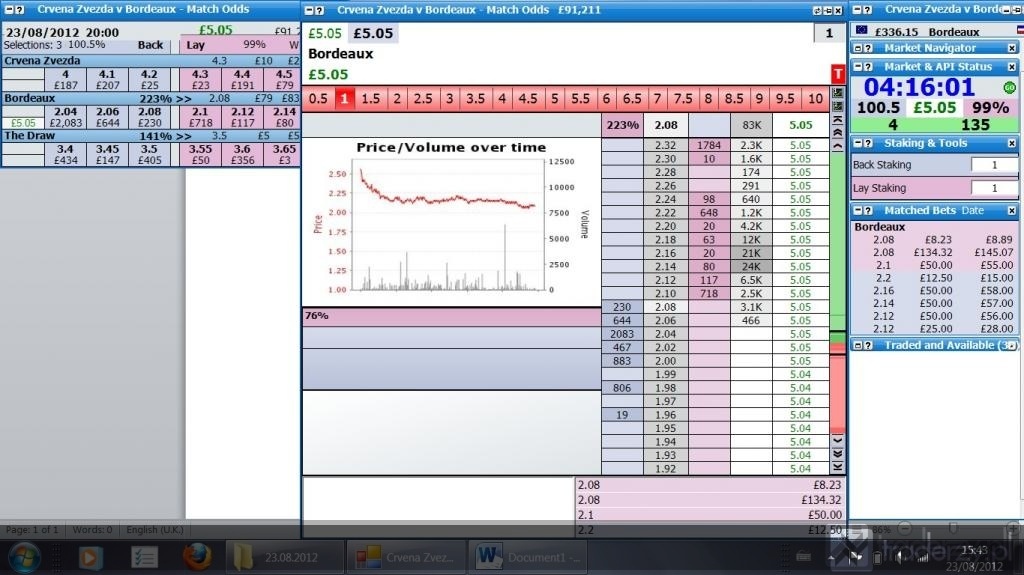Click the single down-arrow ladder scroll icon
This screenshot has height=575, width=1024.
[x=838, y=440]
